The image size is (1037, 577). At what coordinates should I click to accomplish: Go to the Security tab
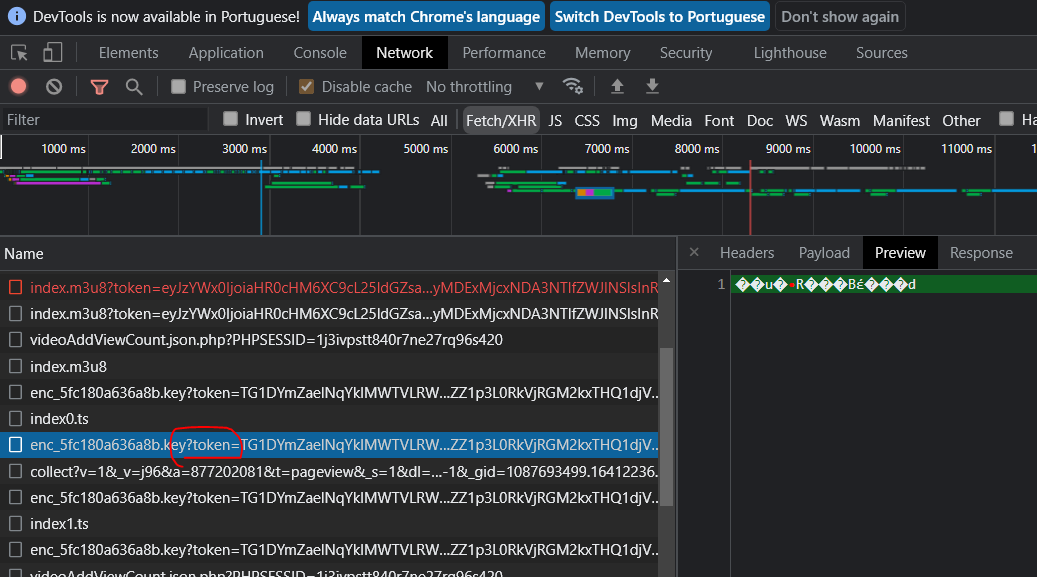tap(686, 53)
